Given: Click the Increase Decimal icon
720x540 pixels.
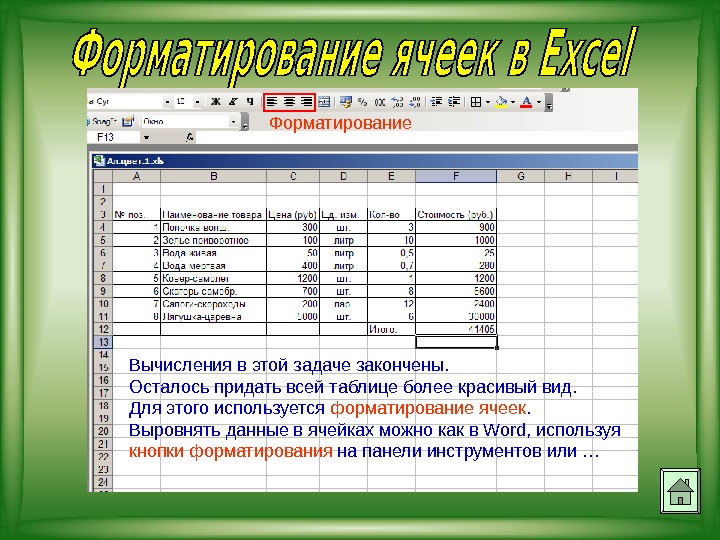Looking at the screenshot, I should [x=397, y=102].
